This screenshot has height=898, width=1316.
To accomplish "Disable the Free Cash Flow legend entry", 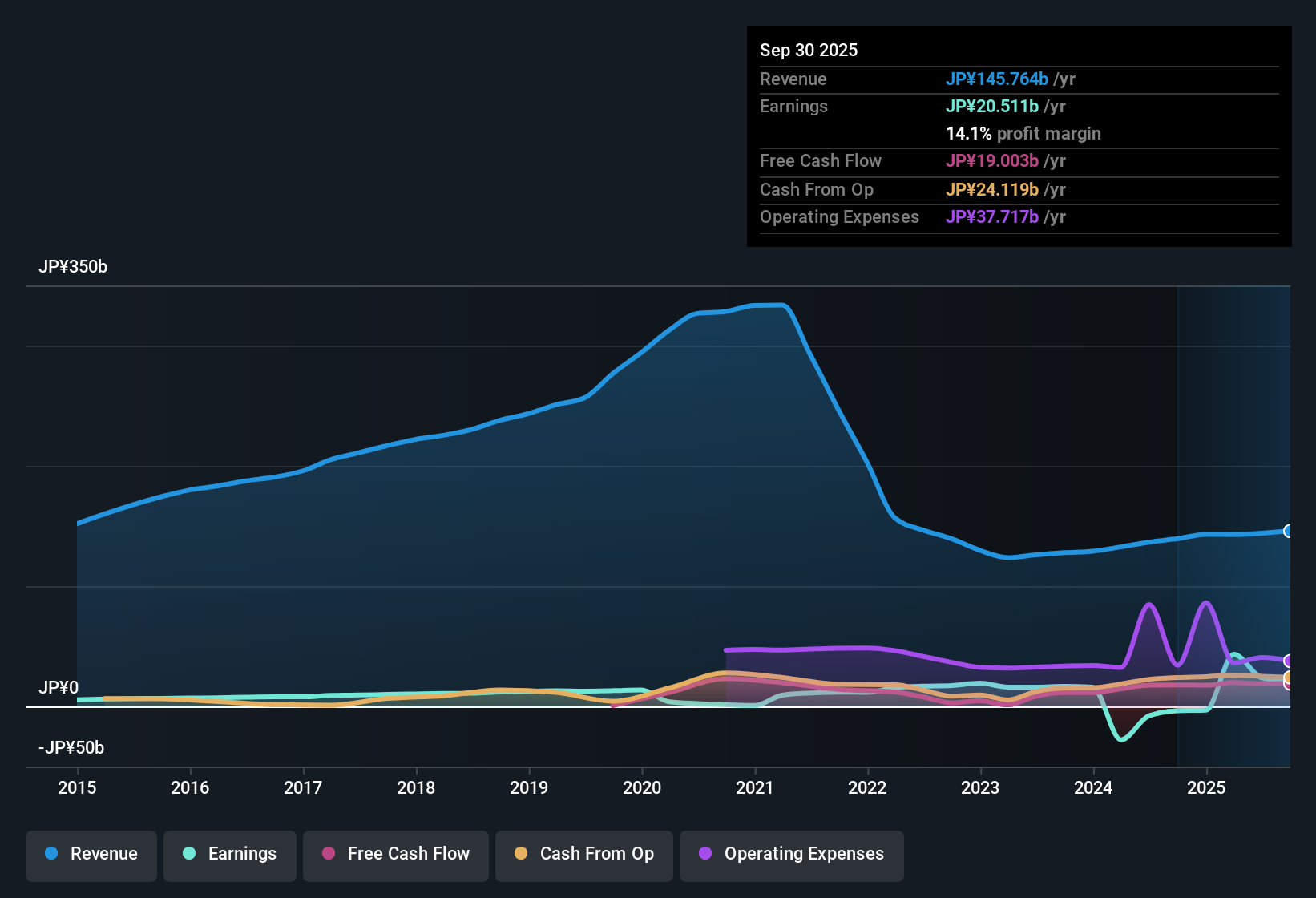I will 395,855.
